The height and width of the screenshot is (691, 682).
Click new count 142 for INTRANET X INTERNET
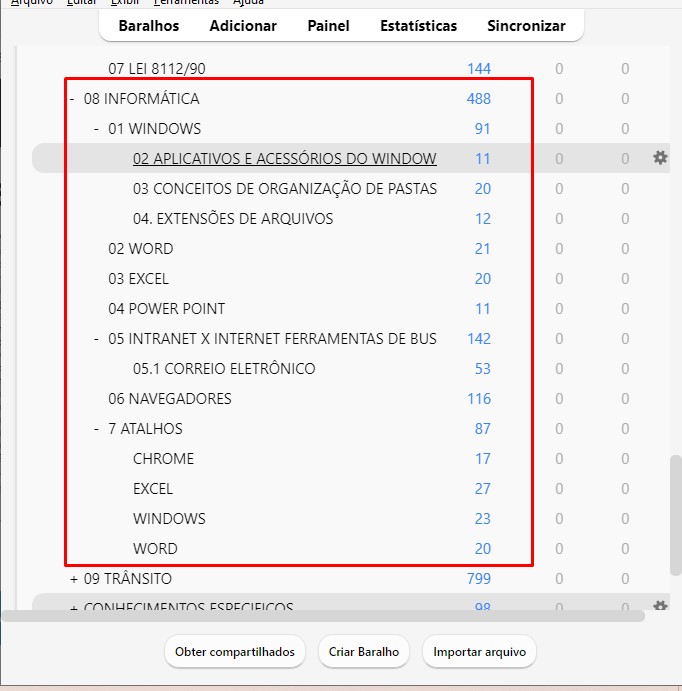tap(479, 338)
